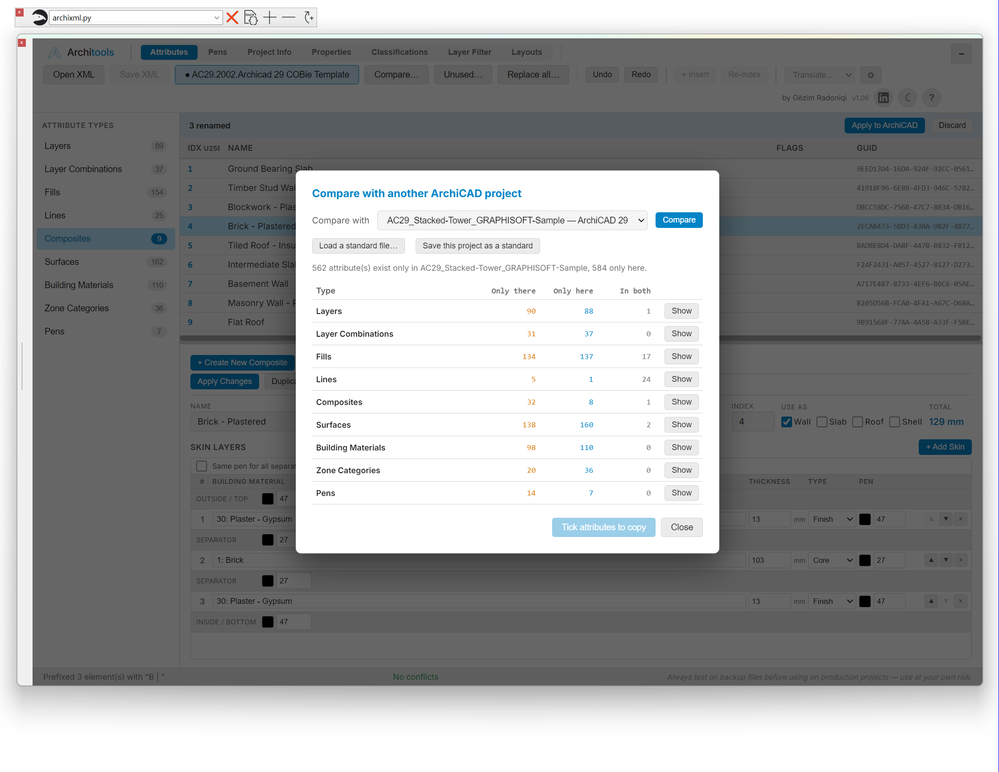Screen dimensions: 999x772
Task: Switch to the Attributes tab
Action: tap(169, 52)
